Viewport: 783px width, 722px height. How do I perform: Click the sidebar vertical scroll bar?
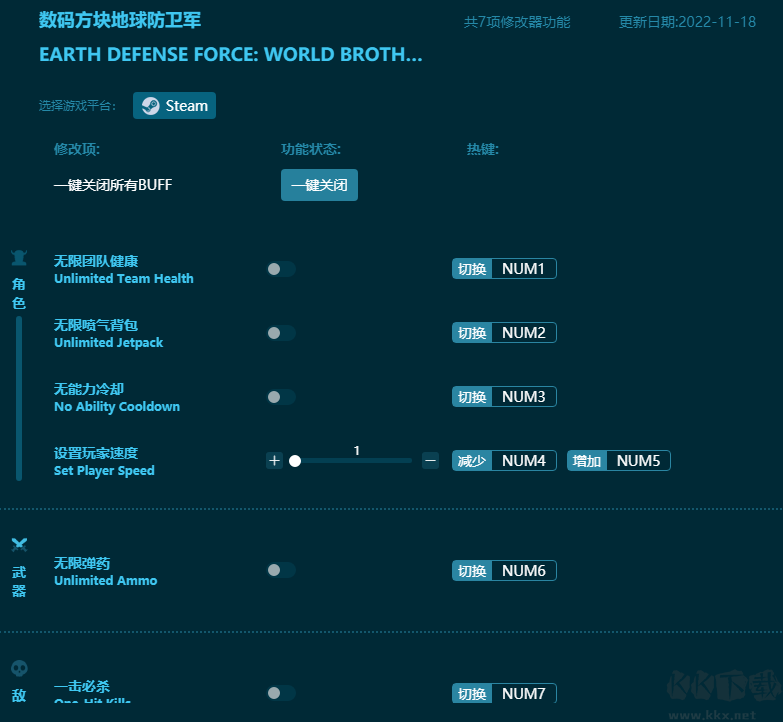pyautogui.click(x=19, y=400)
